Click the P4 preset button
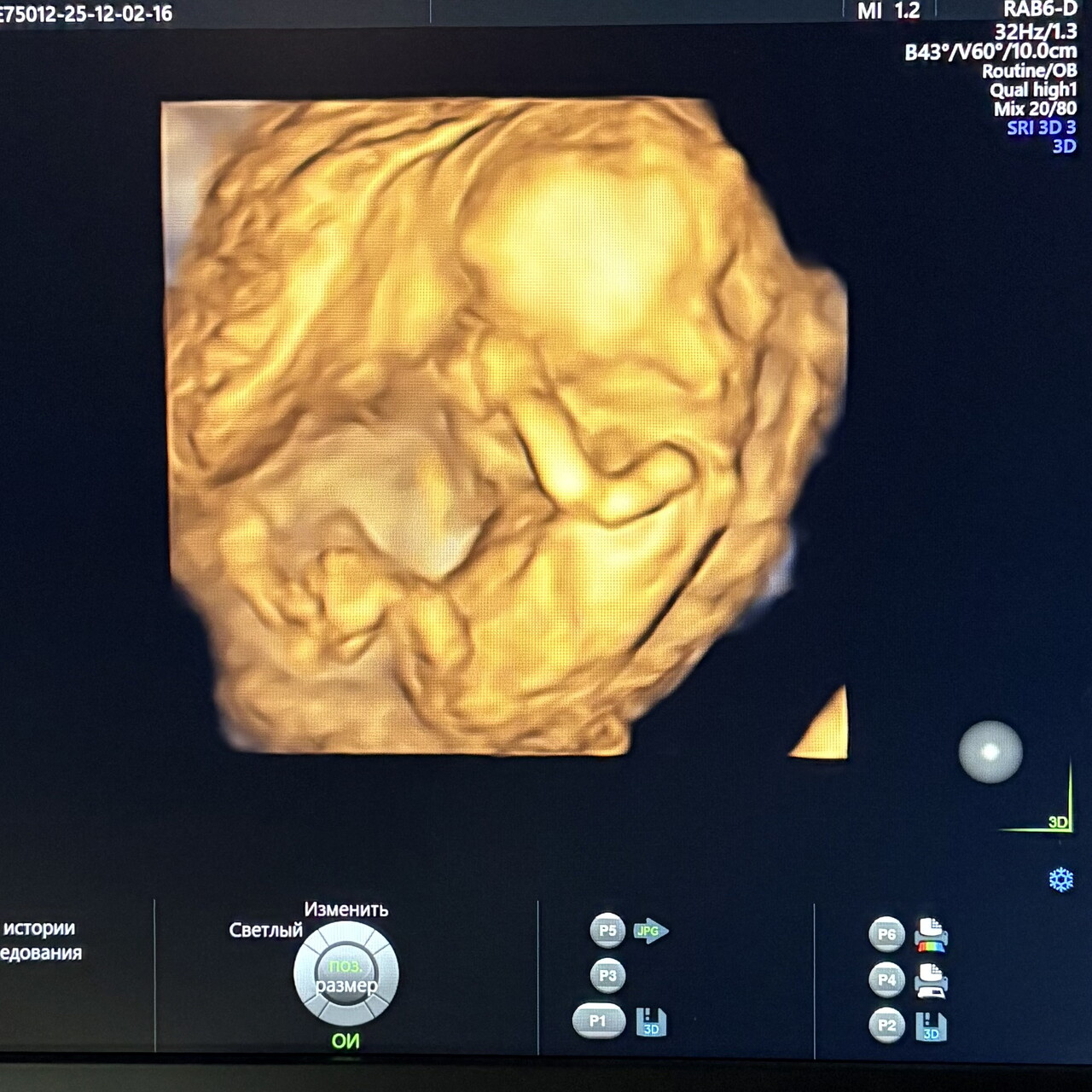 coord(886,980)
